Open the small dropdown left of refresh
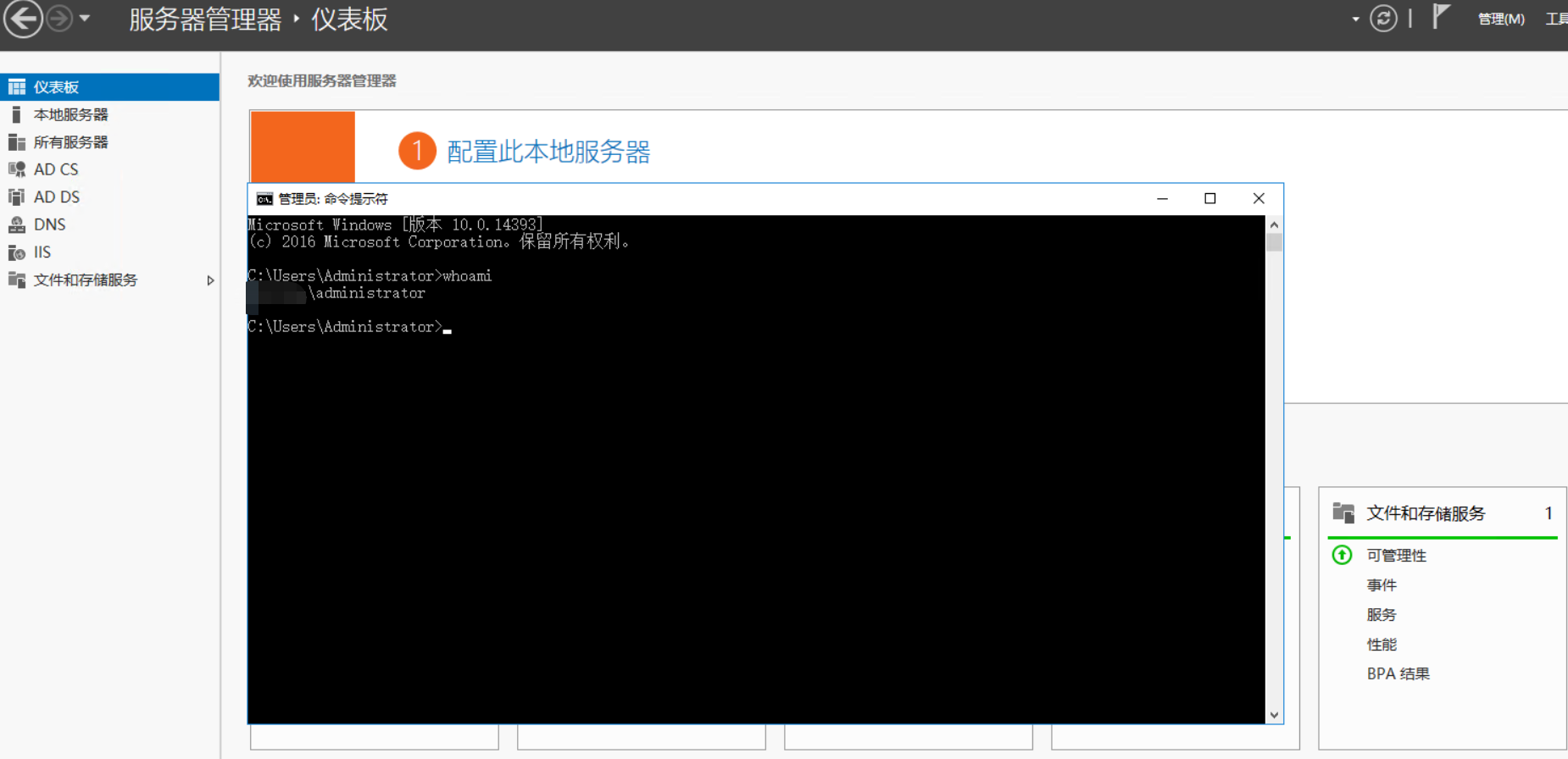Image resolution: width=1568 pixels, height=759 pixels. tap(1355, 19)
